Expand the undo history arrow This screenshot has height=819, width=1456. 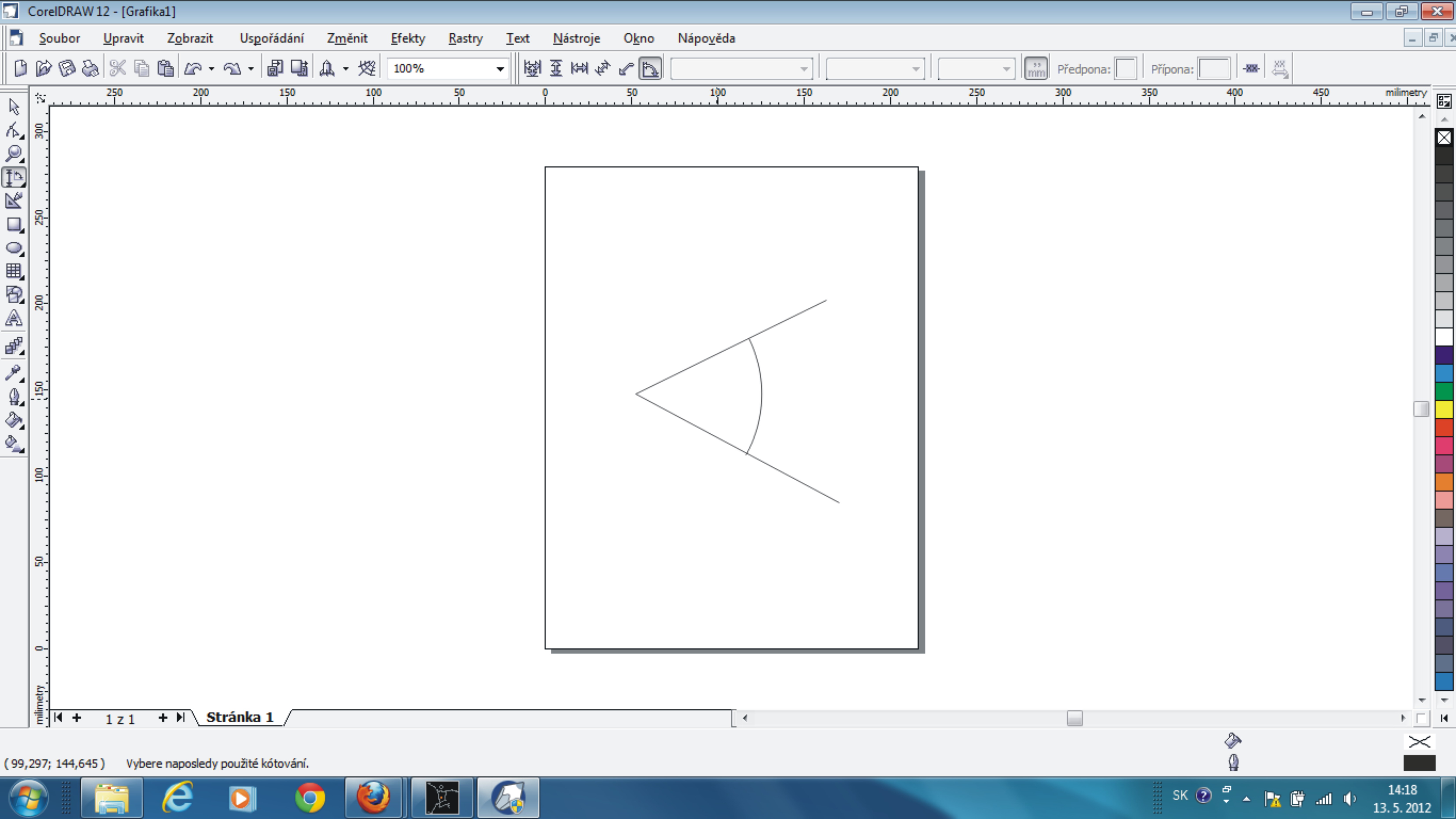(211, 69)
